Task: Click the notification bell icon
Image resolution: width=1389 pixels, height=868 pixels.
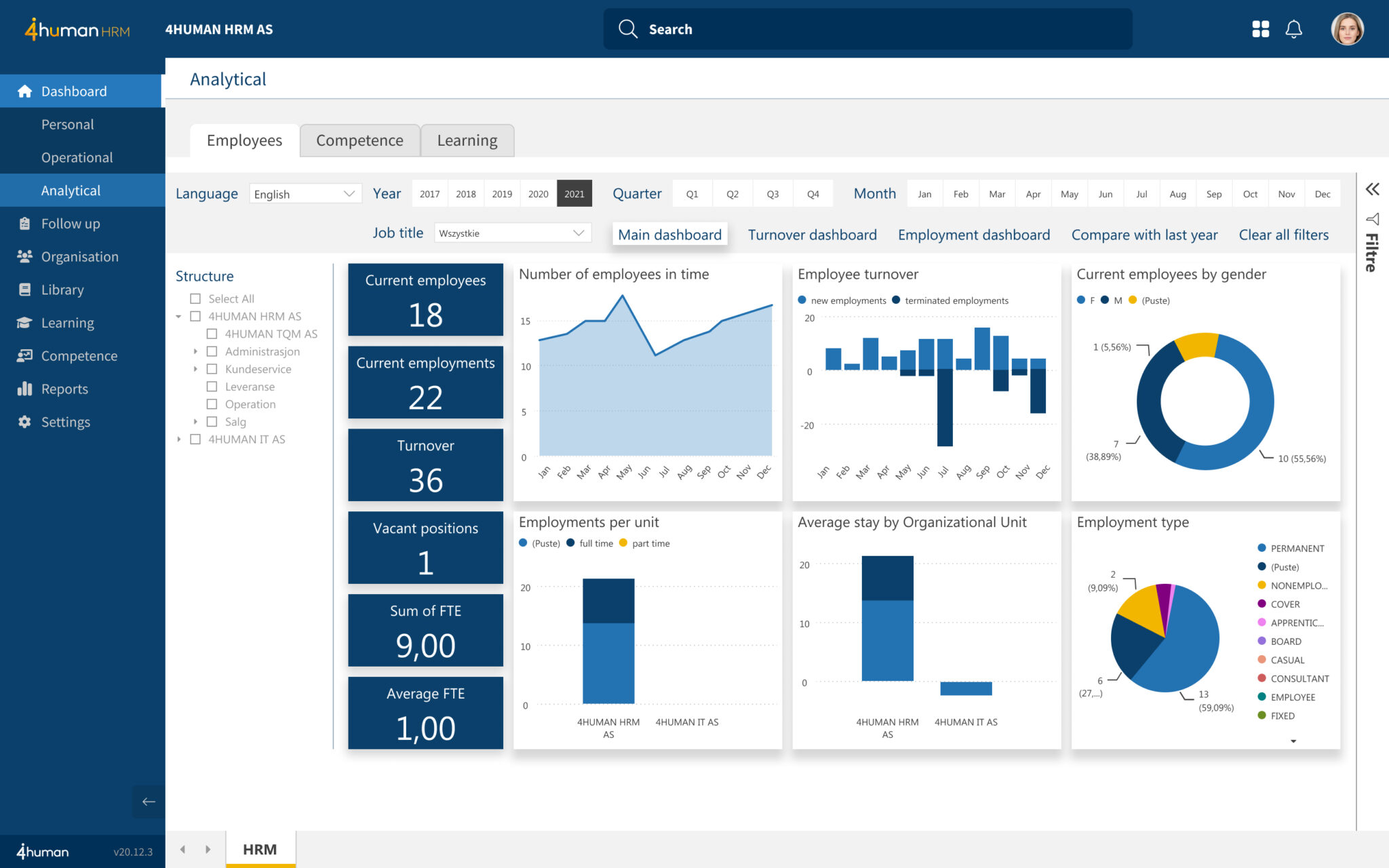Action: click(x=1294, y=28)
